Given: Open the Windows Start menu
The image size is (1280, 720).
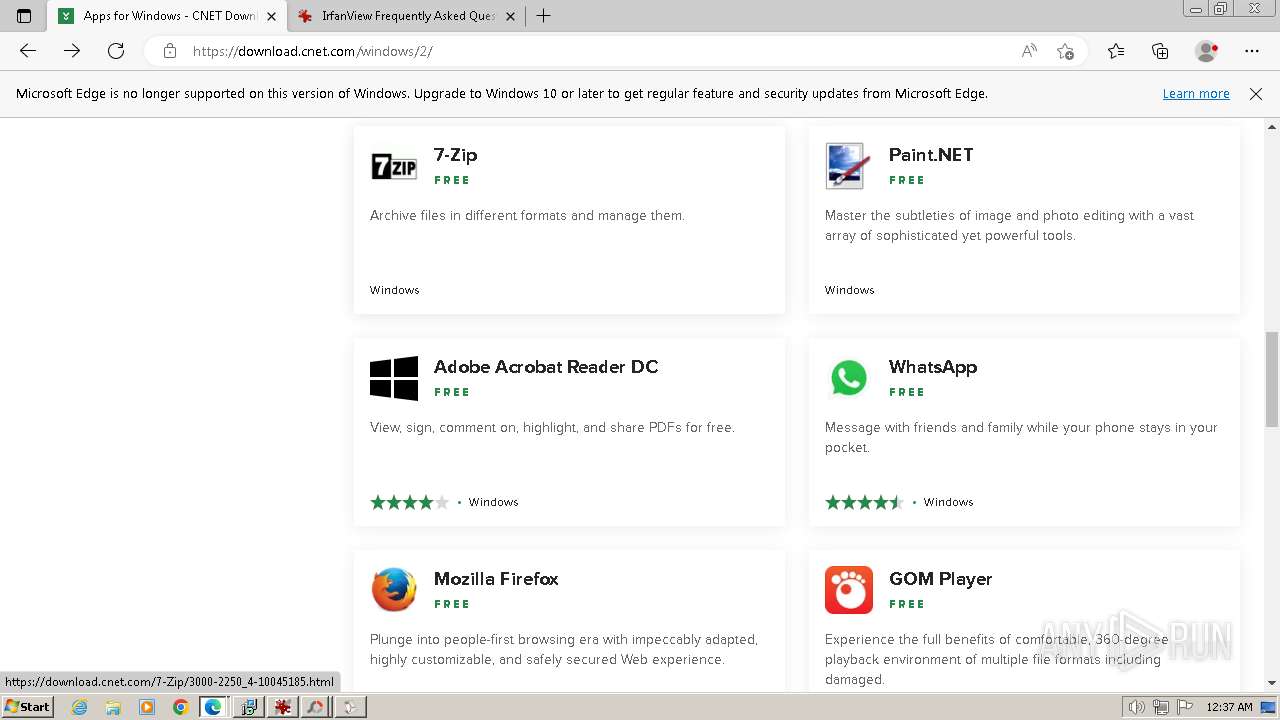Looking at the screenshot, I should pos(27,707).
